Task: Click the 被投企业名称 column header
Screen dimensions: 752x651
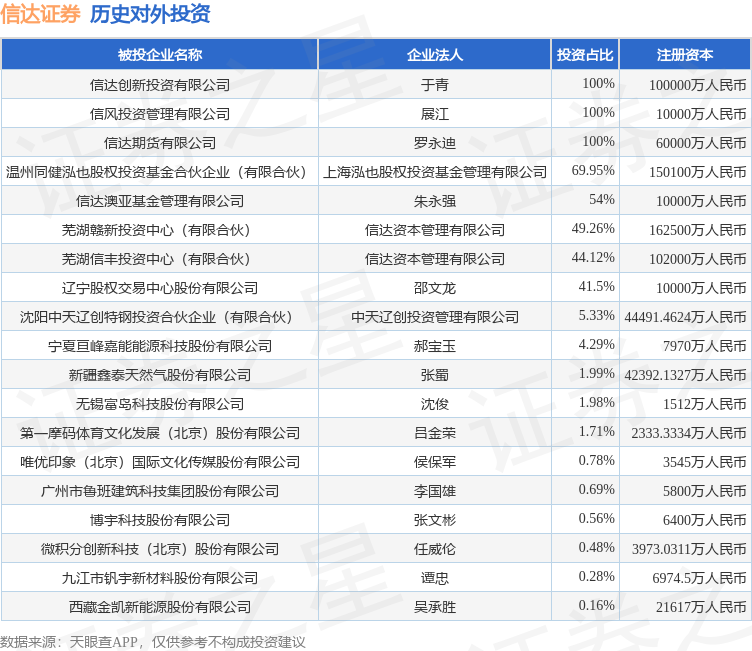Action: (160, 55)
